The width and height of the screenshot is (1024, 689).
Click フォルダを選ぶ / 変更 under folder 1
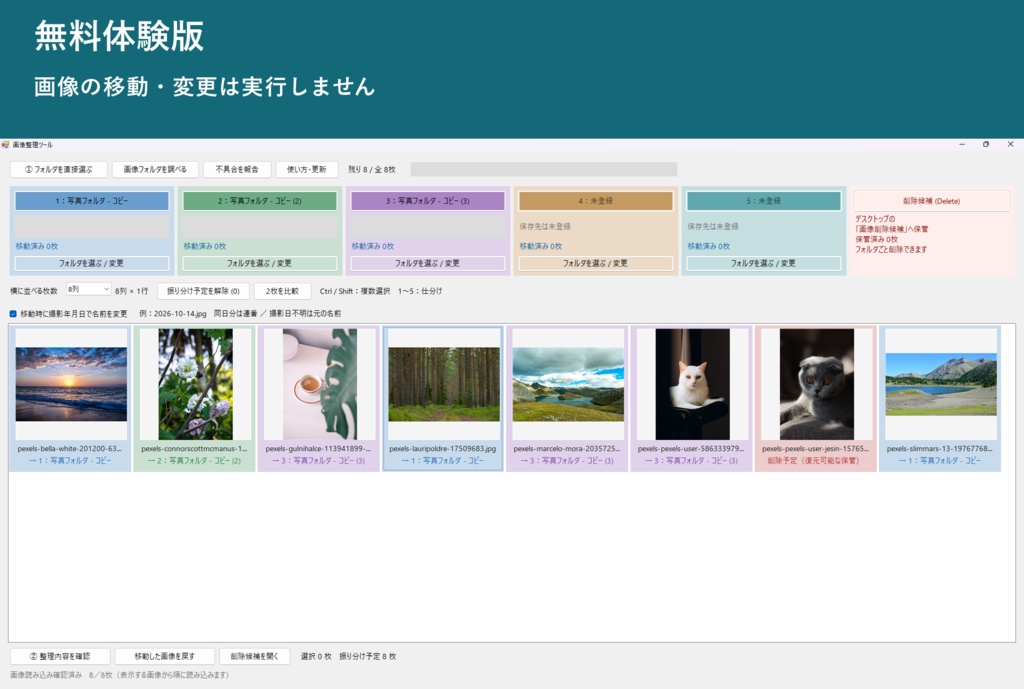coord(91,263)
